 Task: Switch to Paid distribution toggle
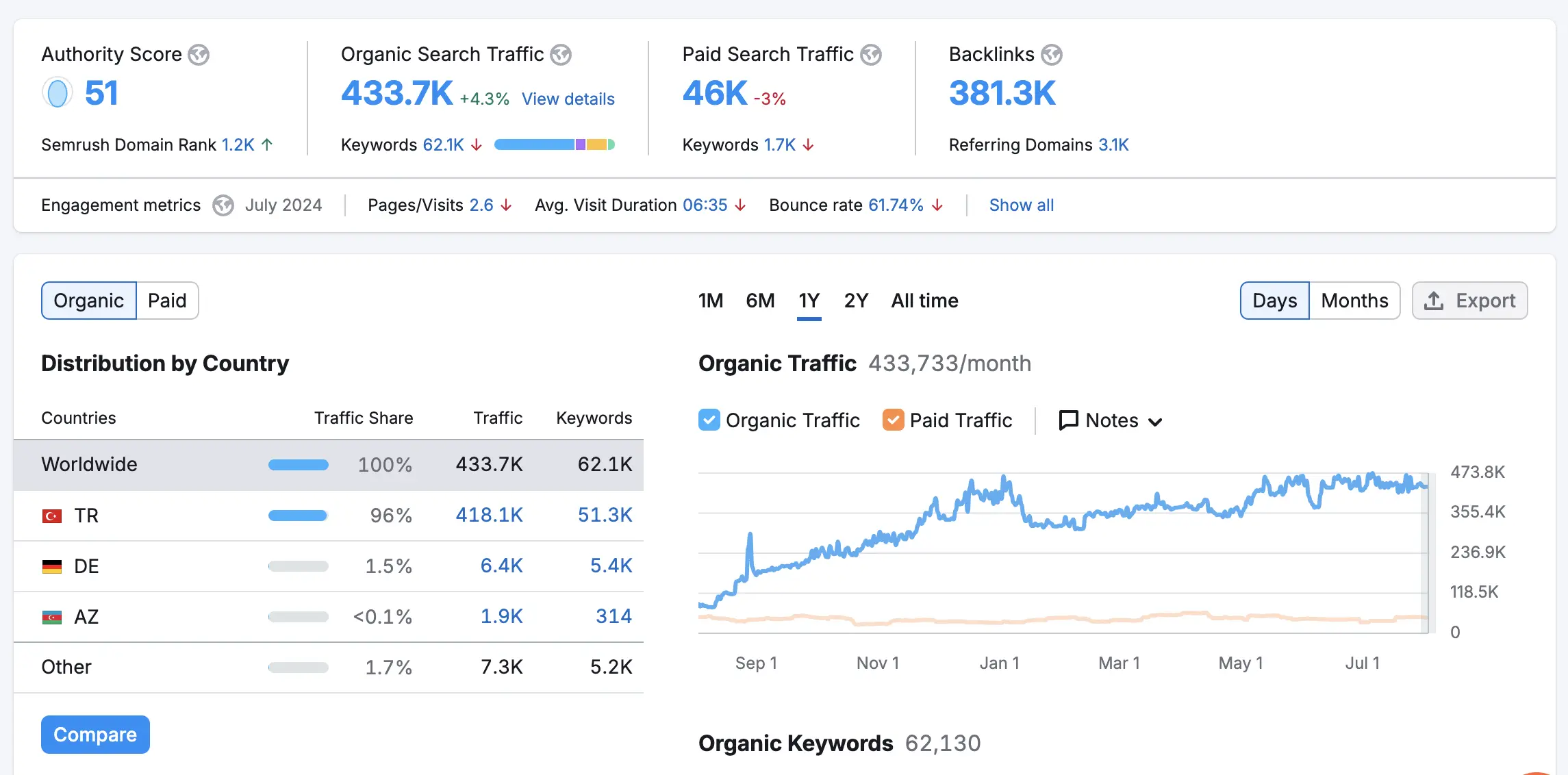pyautogui.click(x=168, y=301)
